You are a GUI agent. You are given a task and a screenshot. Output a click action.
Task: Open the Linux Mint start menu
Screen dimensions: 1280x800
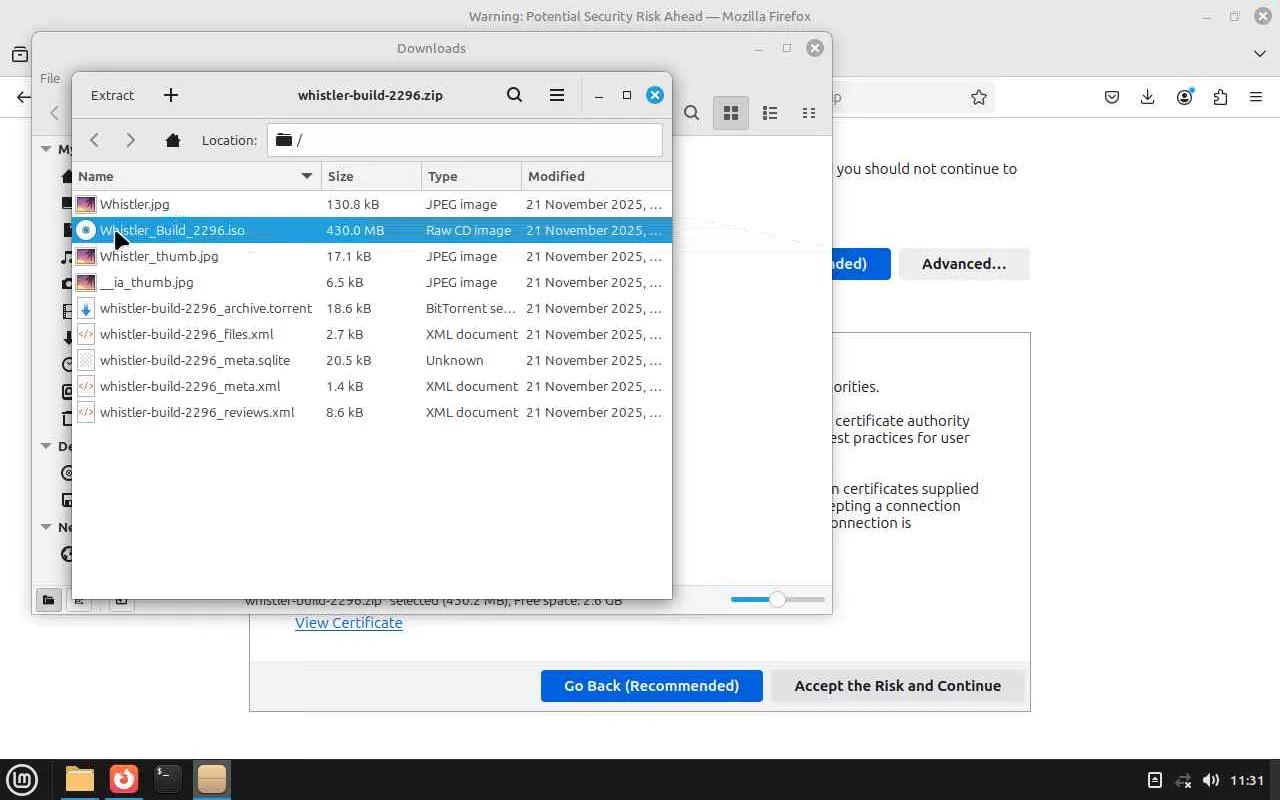tap(22, 780)
